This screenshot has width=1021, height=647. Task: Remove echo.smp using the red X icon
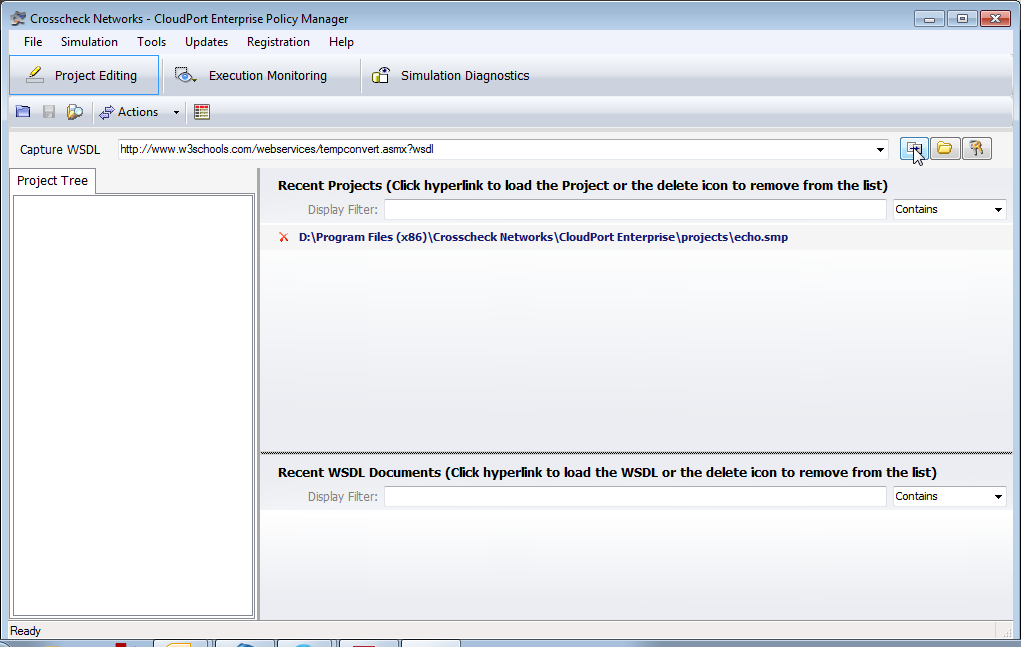284,238
